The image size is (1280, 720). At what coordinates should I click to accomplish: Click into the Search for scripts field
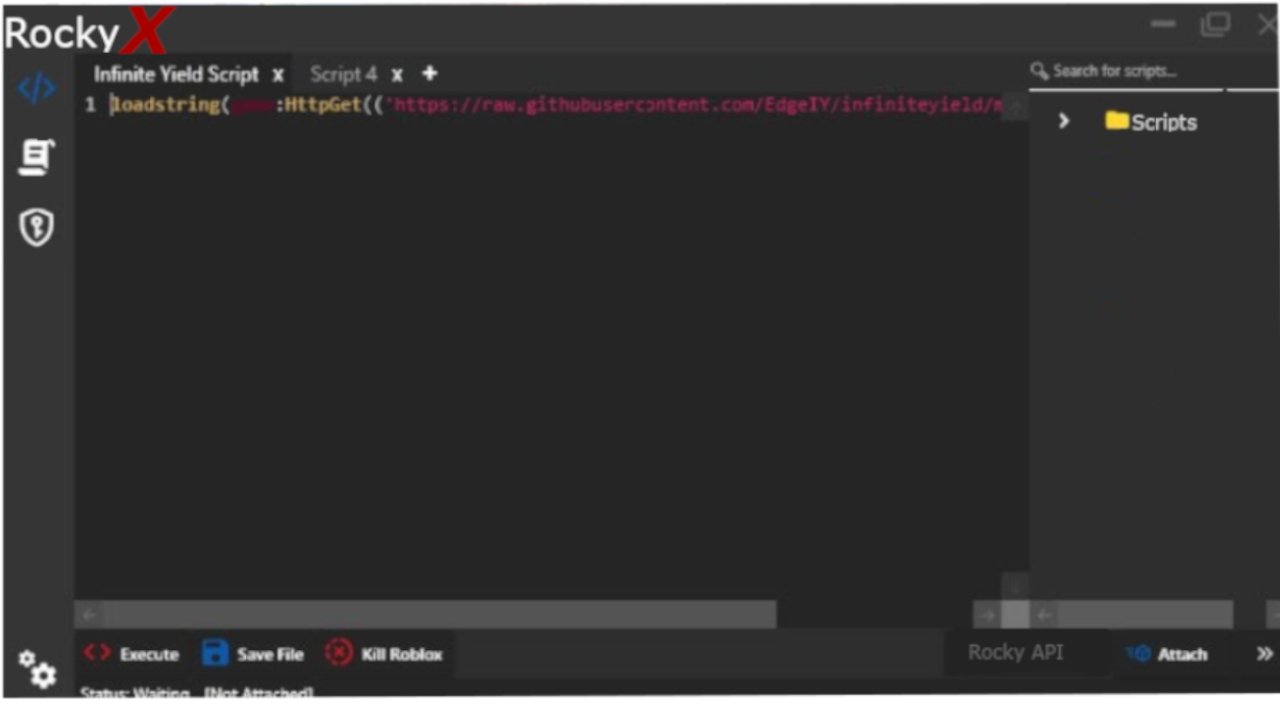(x=1130, y=71)
